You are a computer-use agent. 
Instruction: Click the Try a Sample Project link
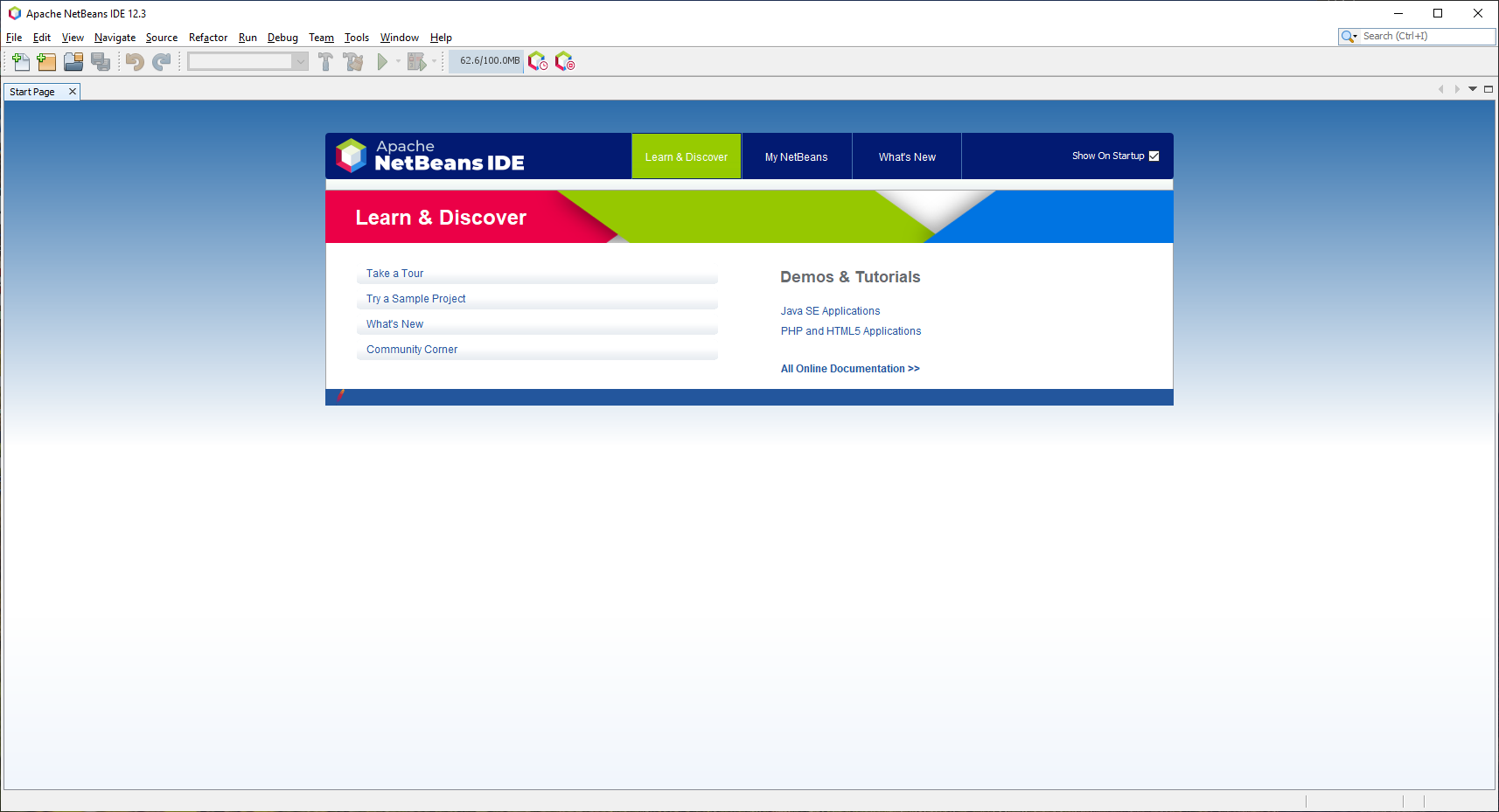(x=415, y=299)
